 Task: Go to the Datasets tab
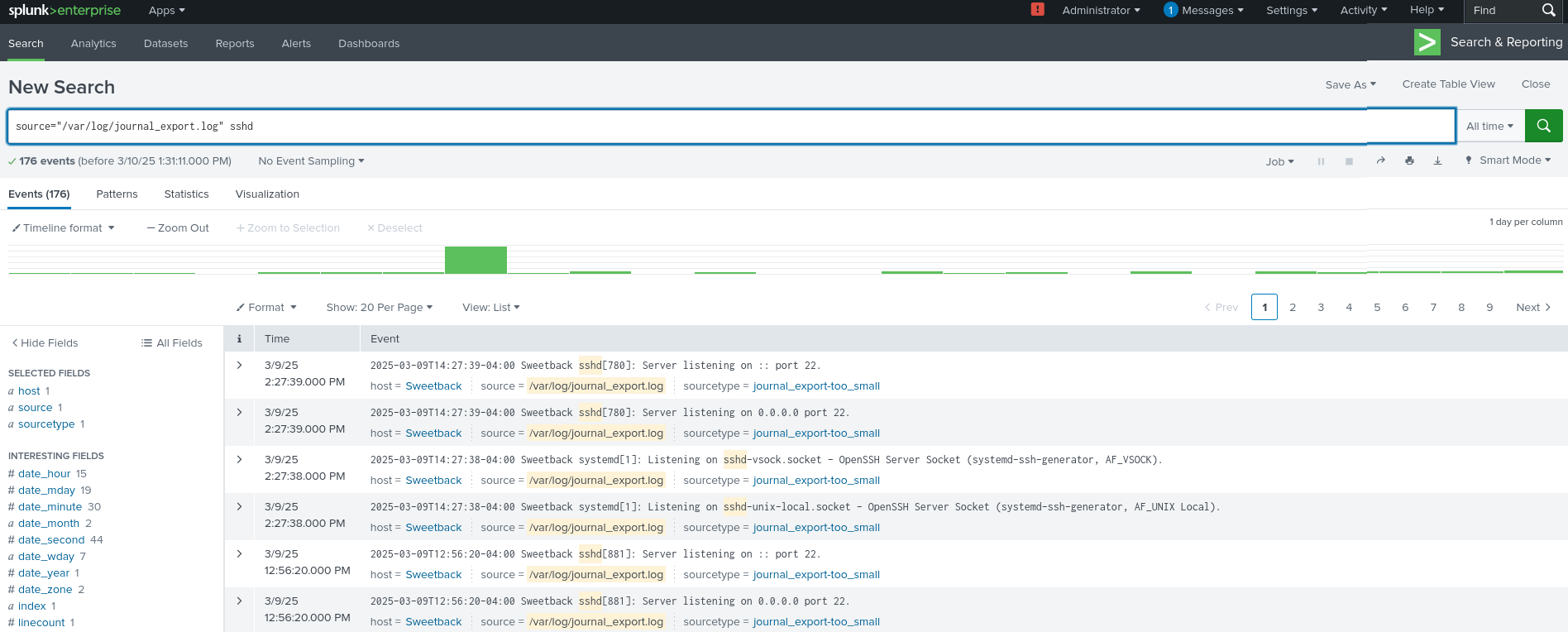tap(165, 43)
